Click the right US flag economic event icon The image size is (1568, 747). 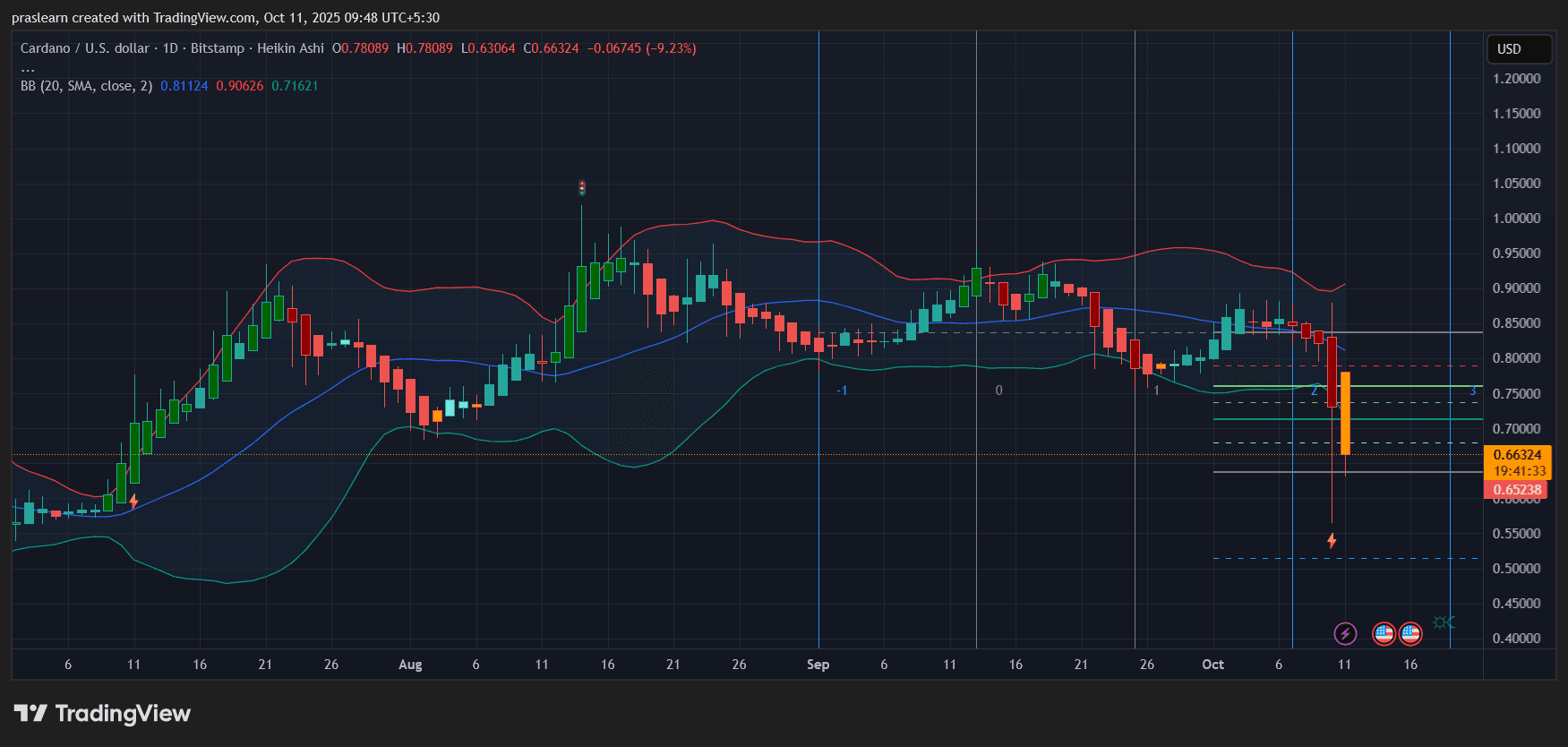(x=1410, y=634)
